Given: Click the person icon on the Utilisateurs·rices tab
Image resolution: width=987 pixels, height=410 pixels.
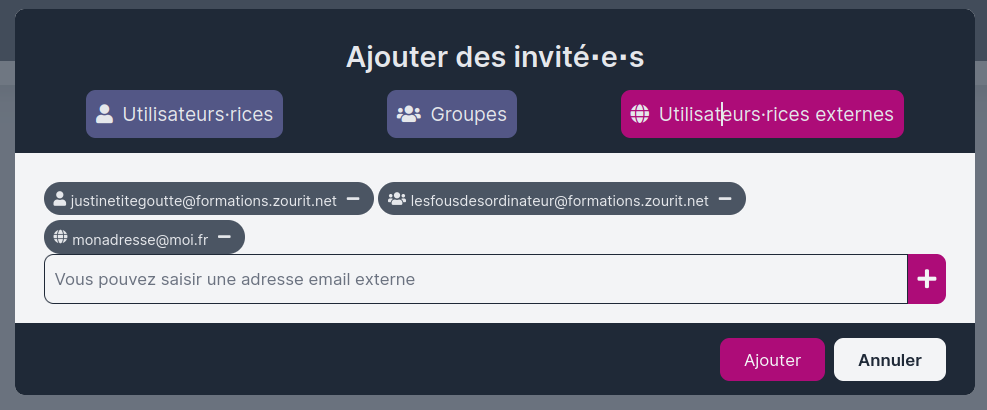Looking at the screenshot, I should (105, 114).
